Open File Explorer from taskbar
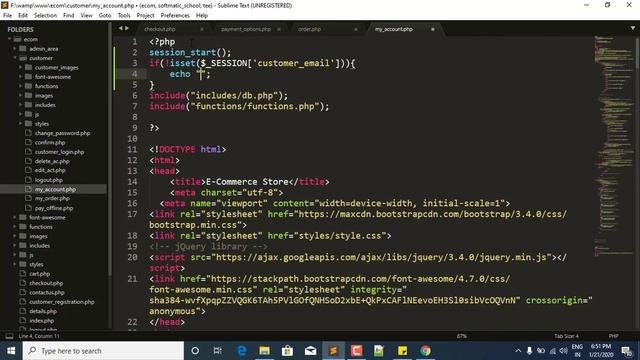Image resolution: width=640 pixels, height=360 pixels. click(264, 351)
